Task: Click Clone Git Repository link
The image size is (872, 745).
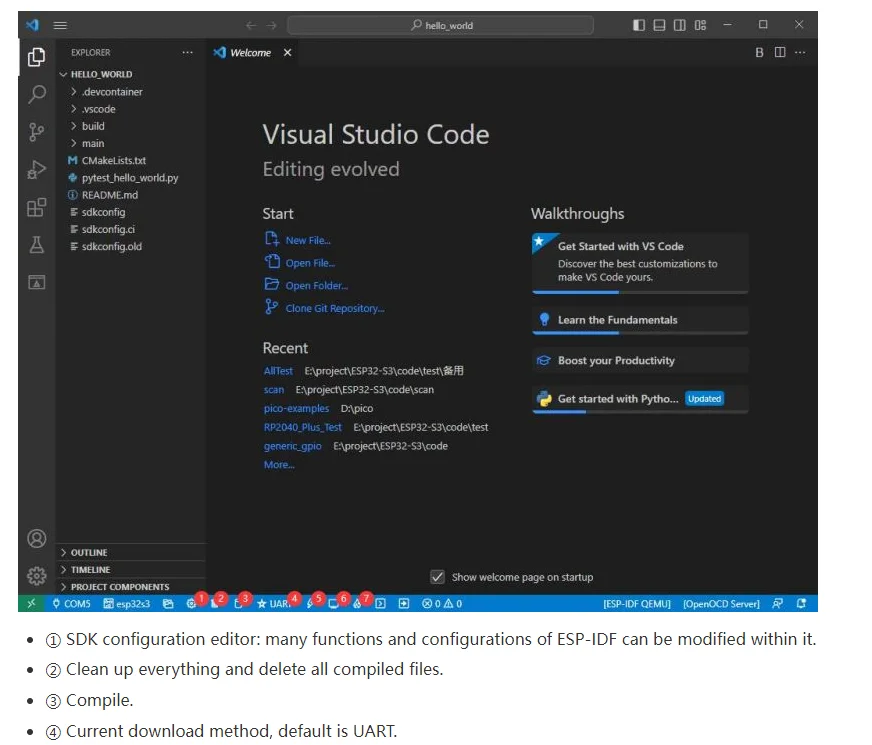Action: pyautogui.click(x=335, y=308)
